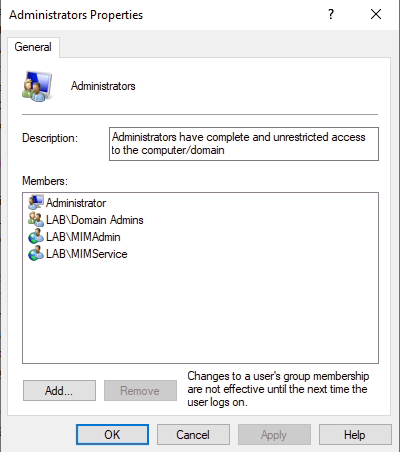The width and height of the screenshot is (405, 452).
Task: Click the LAB\MIMService user icon
Action: (x=36, y=253)
